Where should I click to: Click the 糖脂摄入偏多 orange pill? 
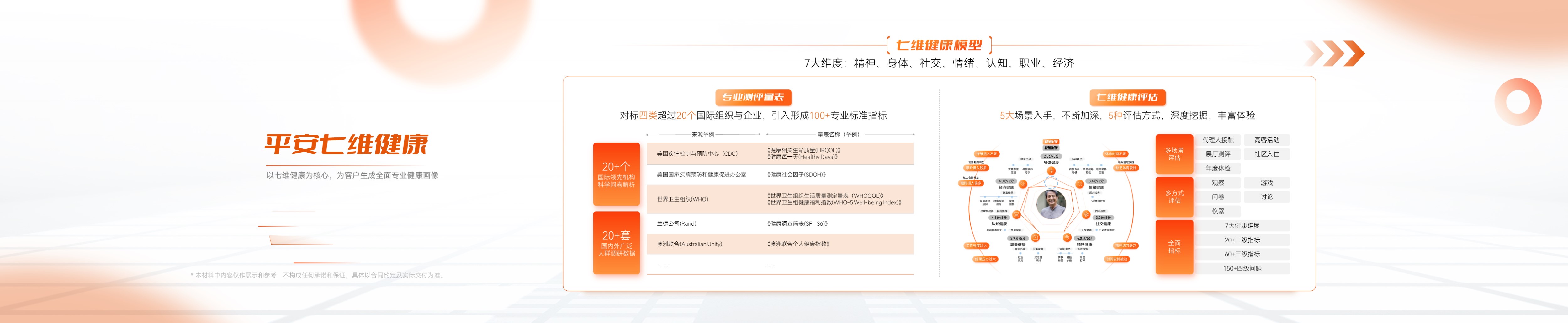click(971, 183)
